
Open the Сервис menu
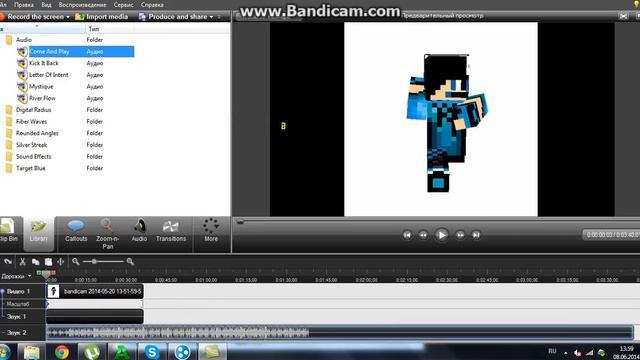pyautogui.click(x=123, y=5)
